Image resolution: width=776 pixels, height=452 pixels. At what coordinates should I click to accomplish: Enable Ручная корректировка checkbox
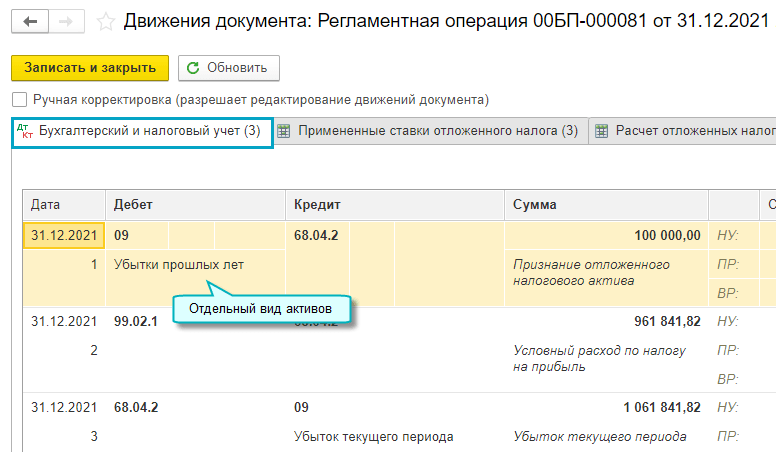click(x=19, y=100)
